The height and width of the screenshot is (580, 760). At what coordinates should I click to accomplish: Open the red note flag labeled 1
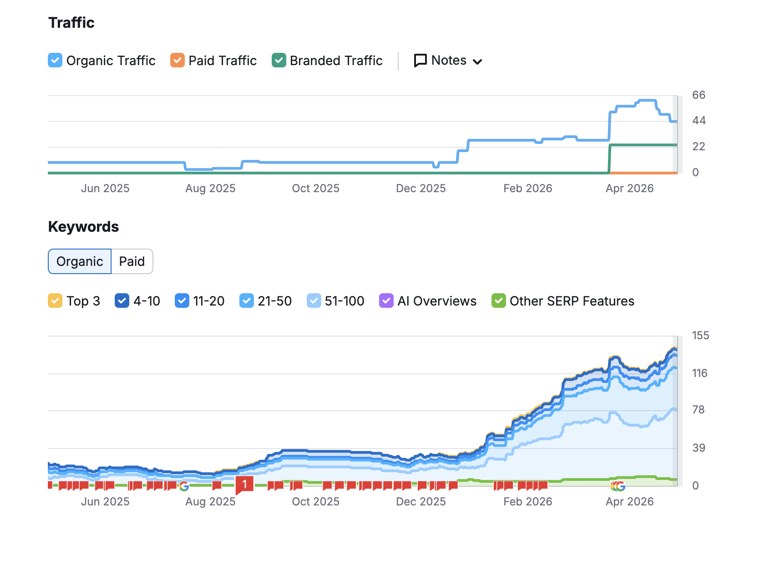245,484
